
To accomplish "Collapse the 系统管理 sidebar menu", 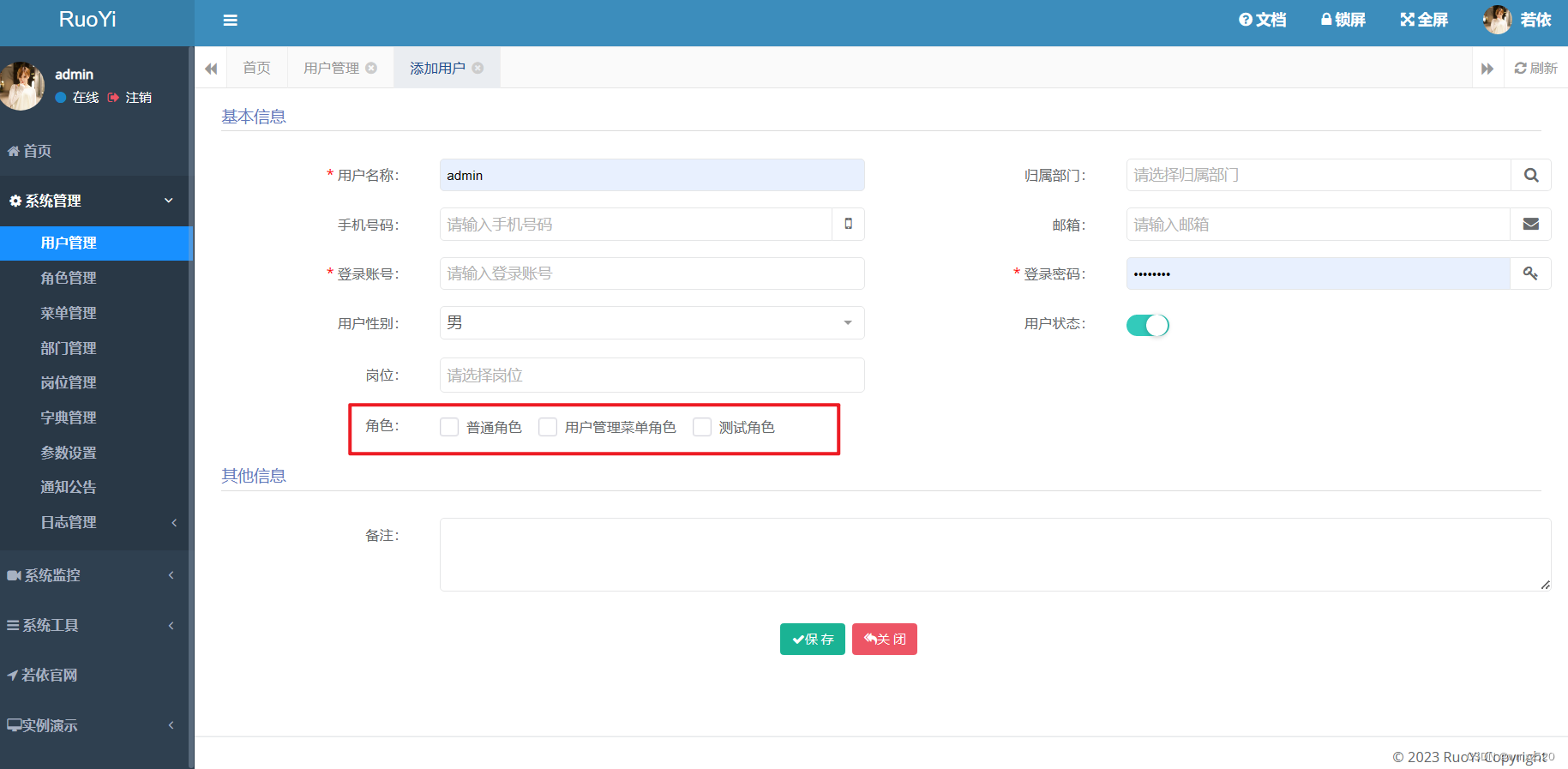I will pyautogui.click(x=95, y=201).
